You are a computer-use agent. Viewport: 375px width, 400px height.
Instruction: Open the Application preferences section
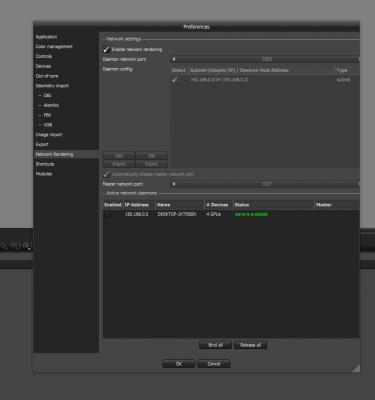pos(46,37)
